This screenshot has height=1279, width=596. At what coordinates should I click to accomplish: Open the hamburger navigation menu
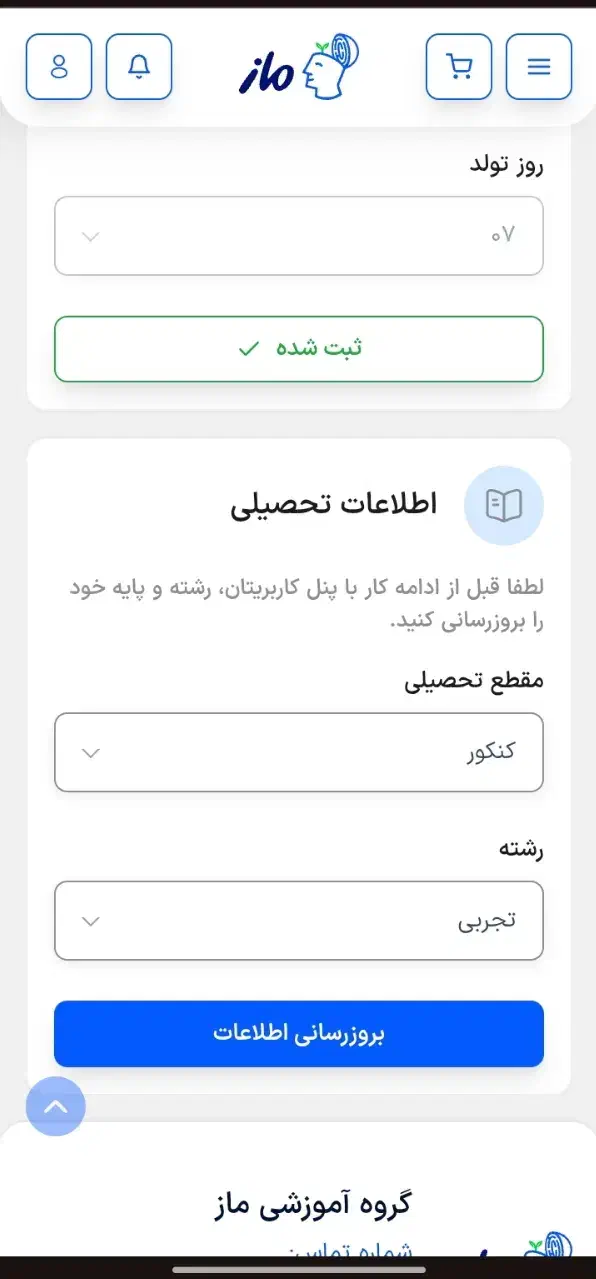(x=539, y=66)
